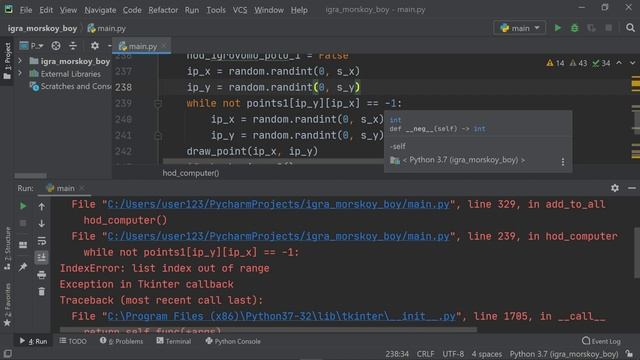Toggle soft-wrap in Run console
640x360 pixels.
pyautogui.click(x=42, y=241)
